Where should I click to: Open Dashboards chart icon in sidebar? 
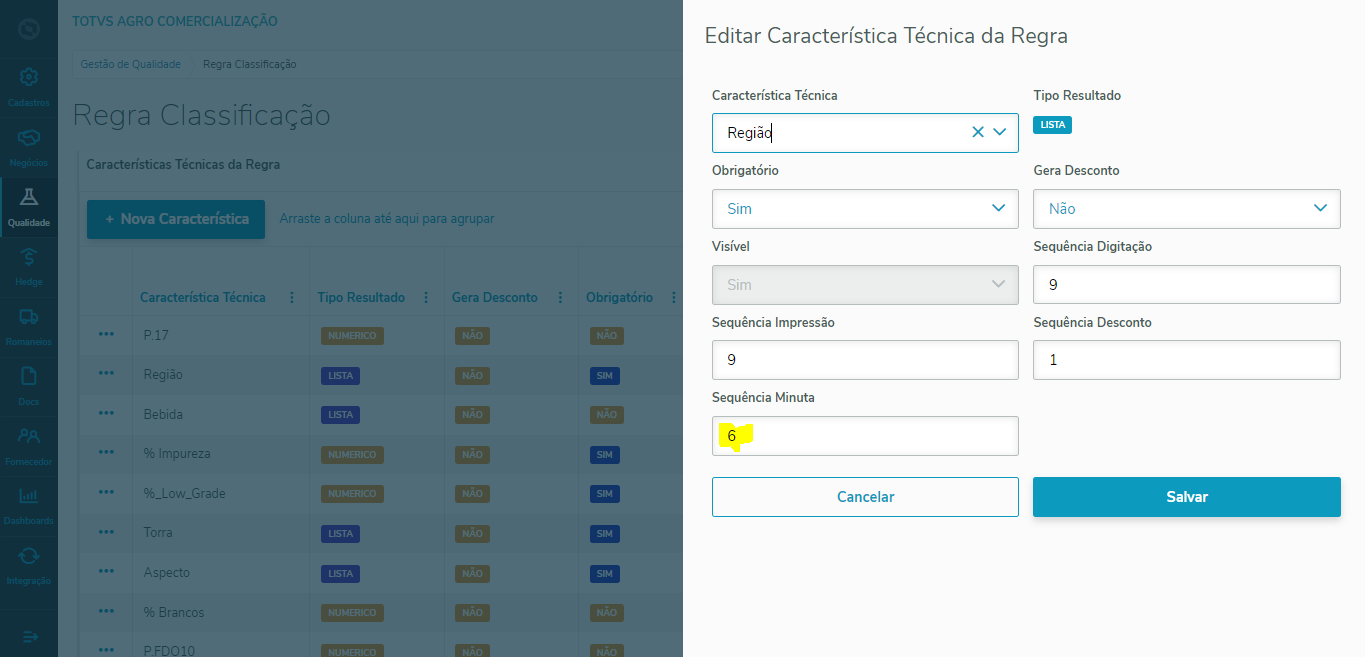click(x=29, y=496)
